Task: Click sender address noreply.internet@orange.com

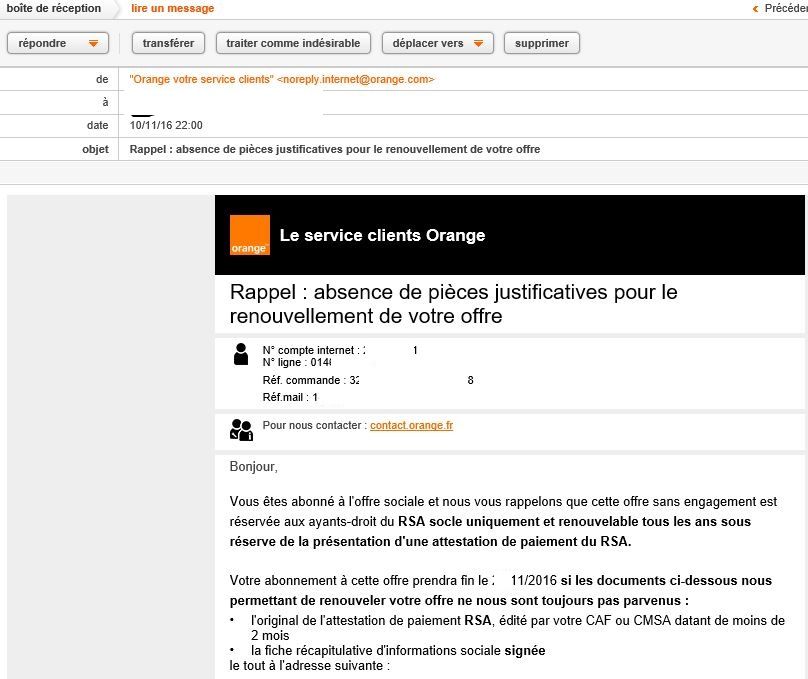Action: 356,79
